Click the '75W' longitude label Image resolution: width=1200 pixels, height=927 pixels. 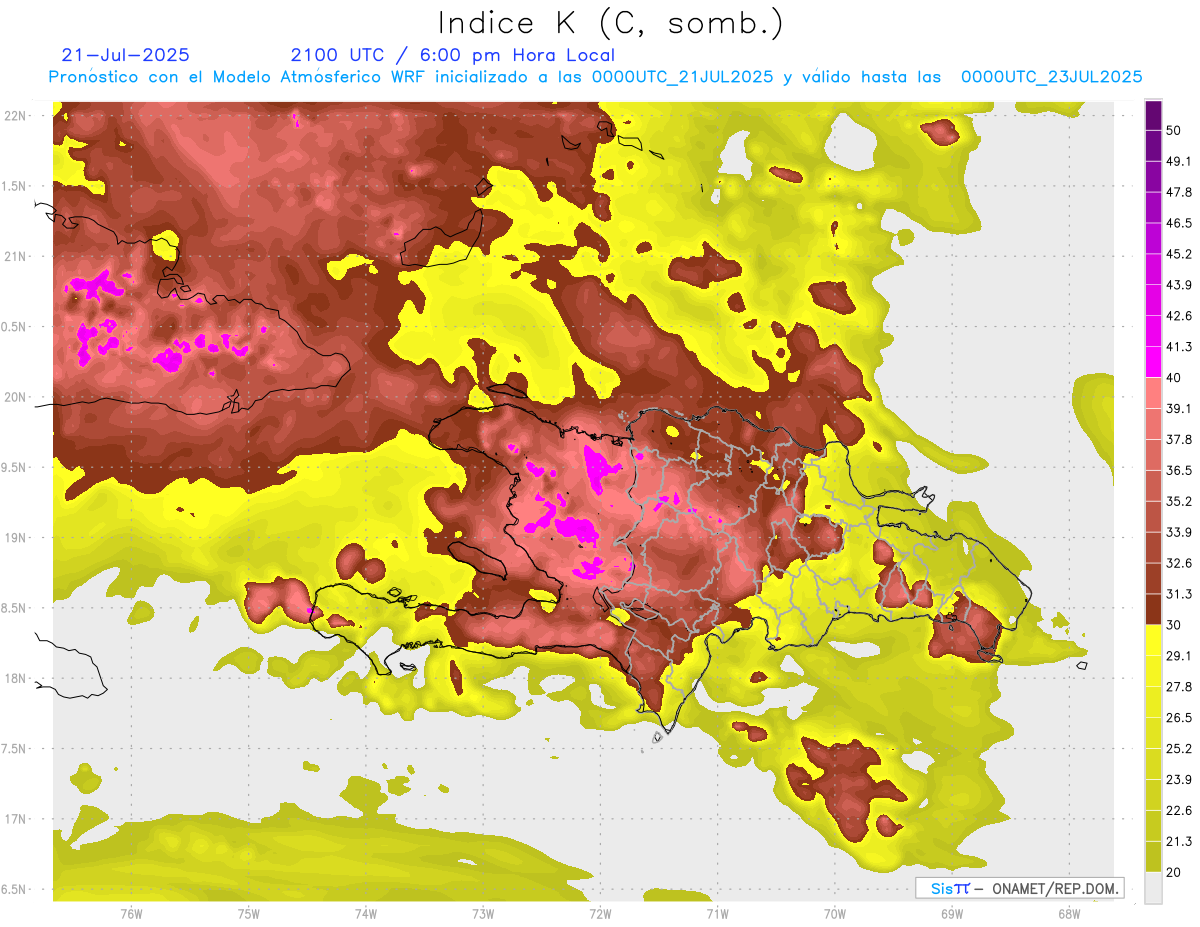tap(249, 914)
